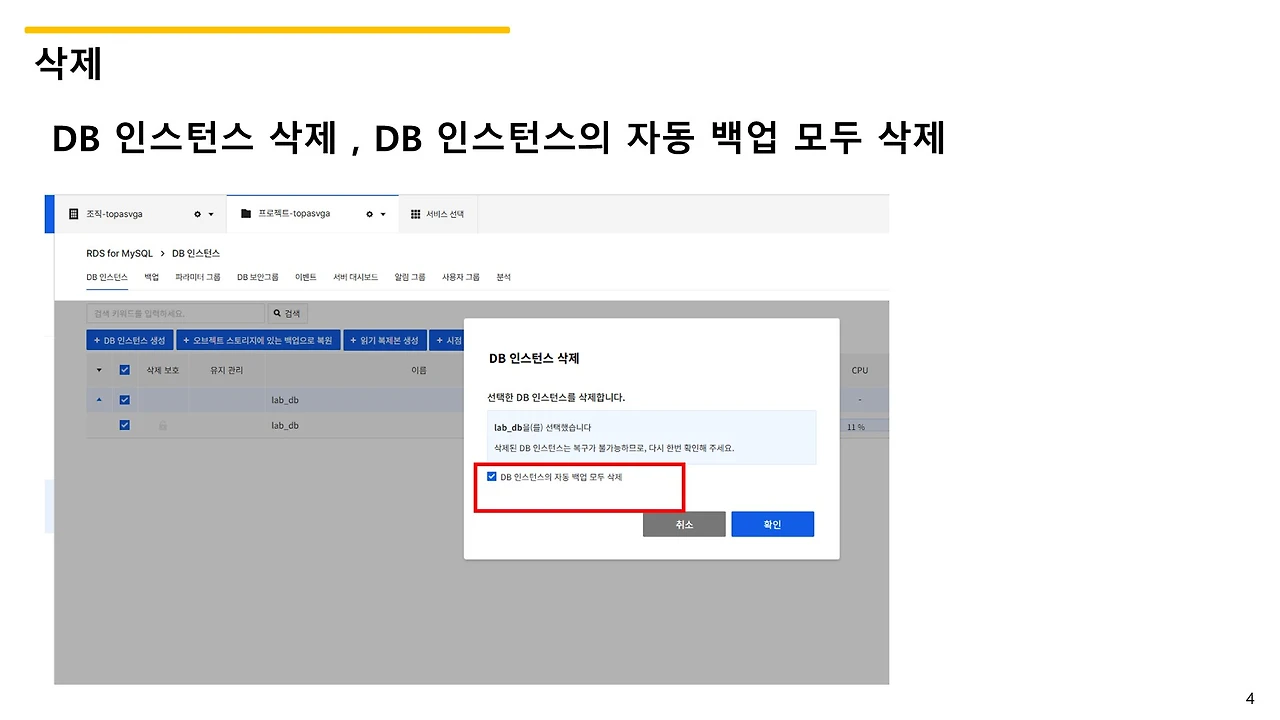
Task: Check the checkbox on the second lab_db row
Action: [x=124, y=425]
